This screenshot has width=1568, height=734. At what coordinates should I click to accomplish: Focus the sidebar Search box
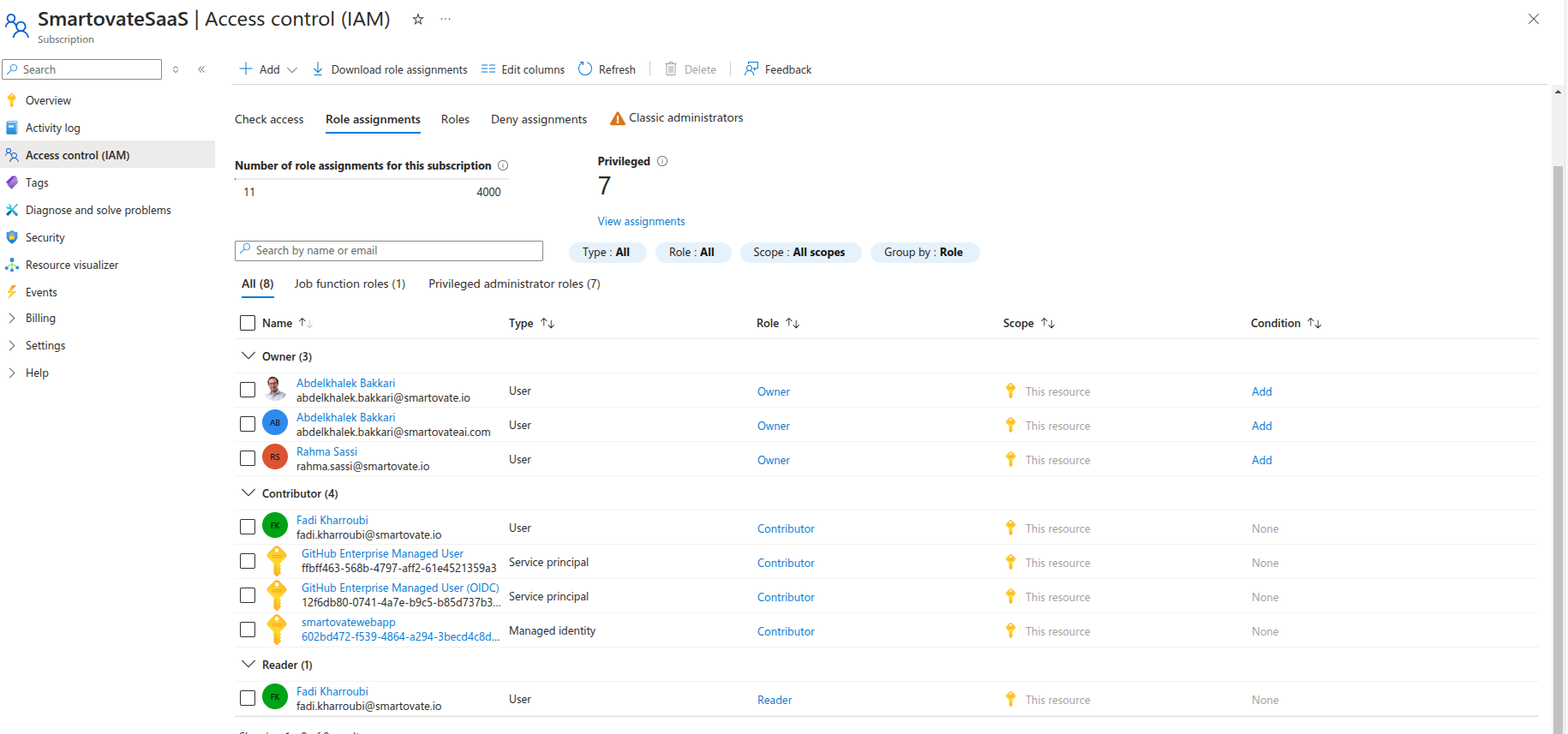(x=82, y=69)
